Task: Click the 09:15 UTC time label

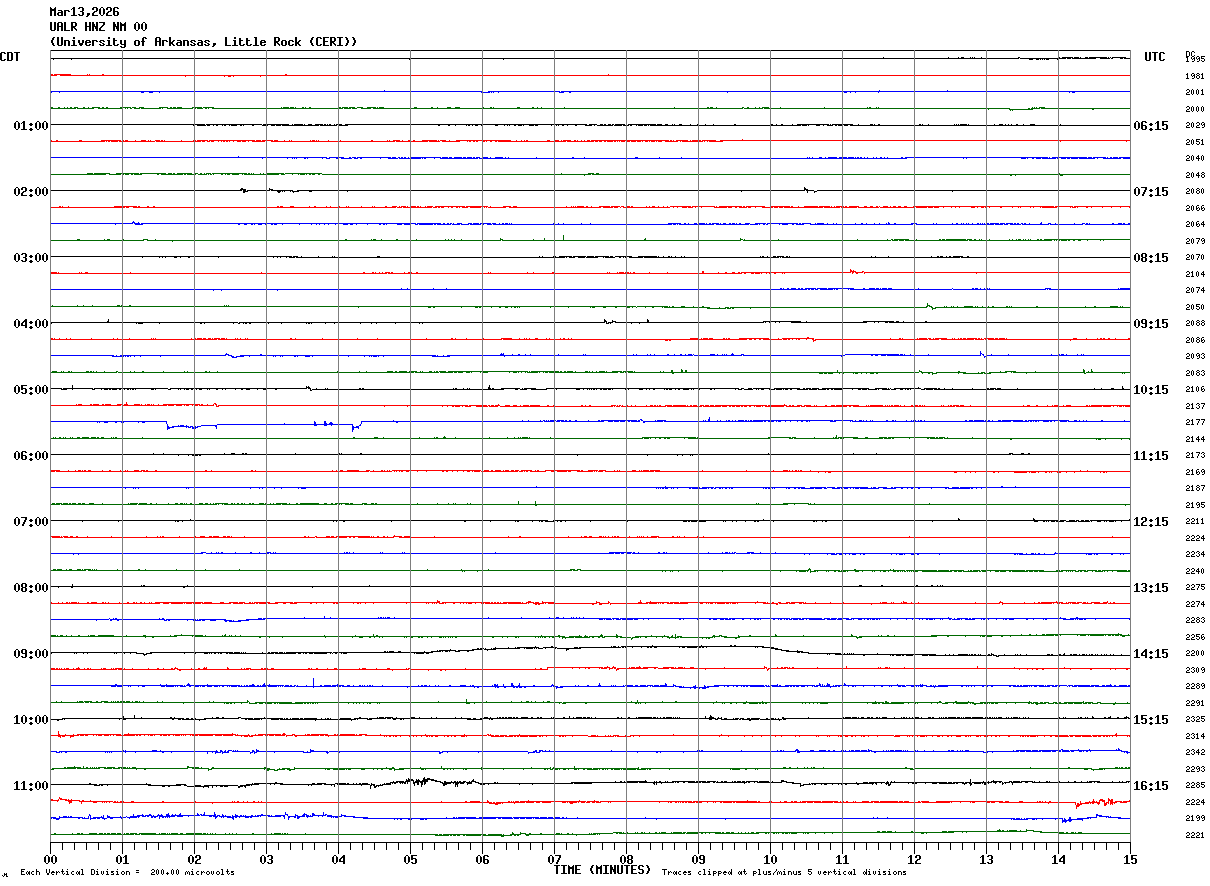Action: [1151, 324]
